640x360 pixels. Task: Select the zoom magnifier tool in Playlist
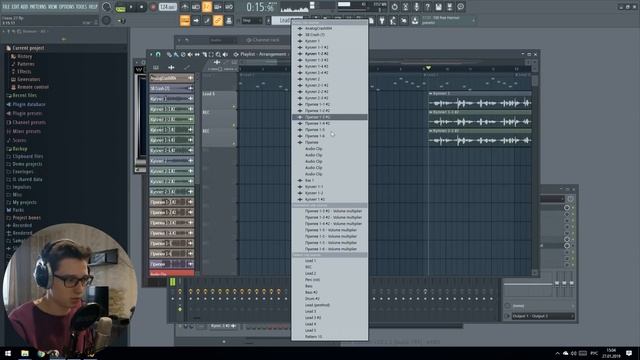[x=218, y=54]
